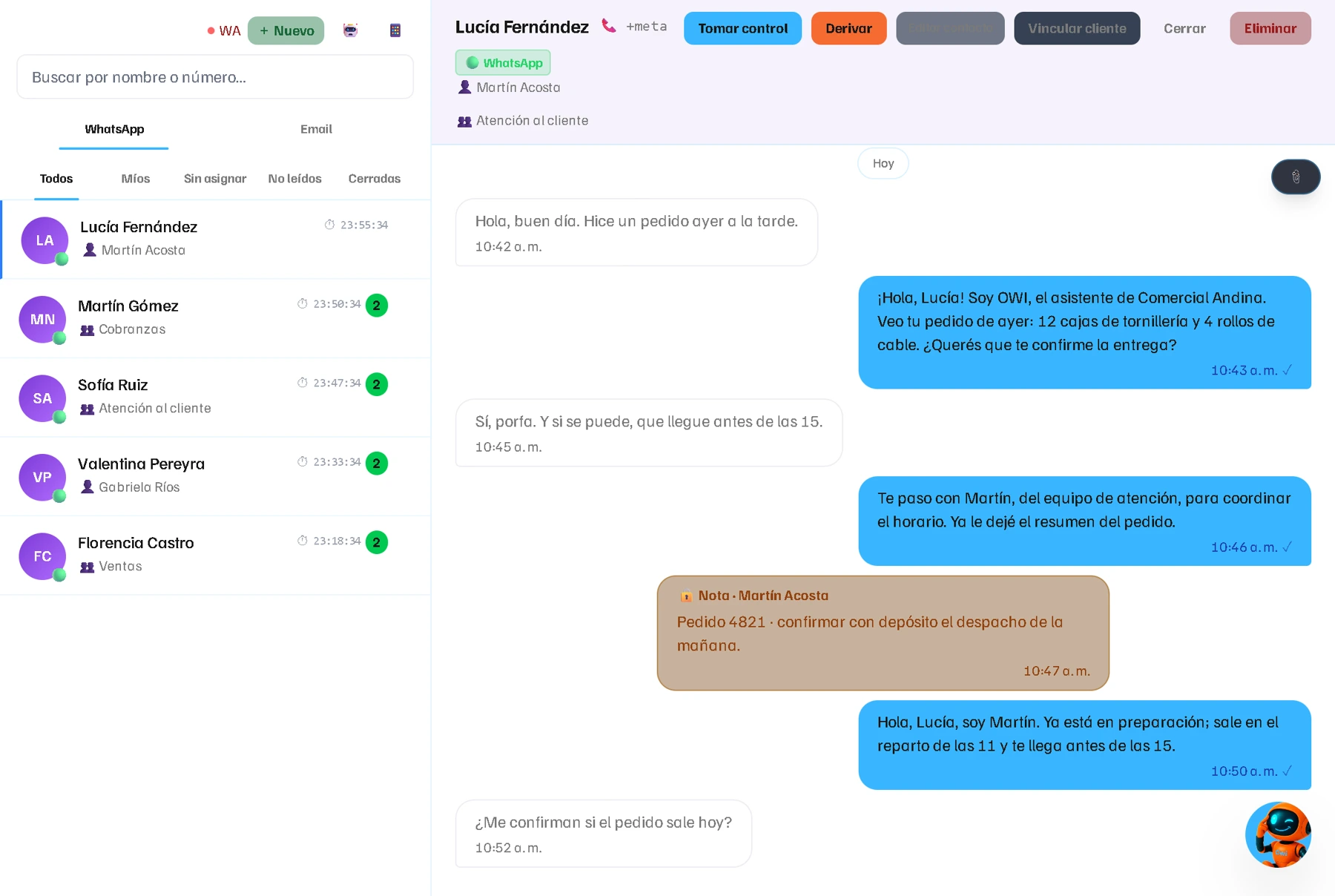Click unread badge on Martín Gómez chat
The width and height of the screenshot is (1335, 896).
pyautogui.click(x=377, y=305)
